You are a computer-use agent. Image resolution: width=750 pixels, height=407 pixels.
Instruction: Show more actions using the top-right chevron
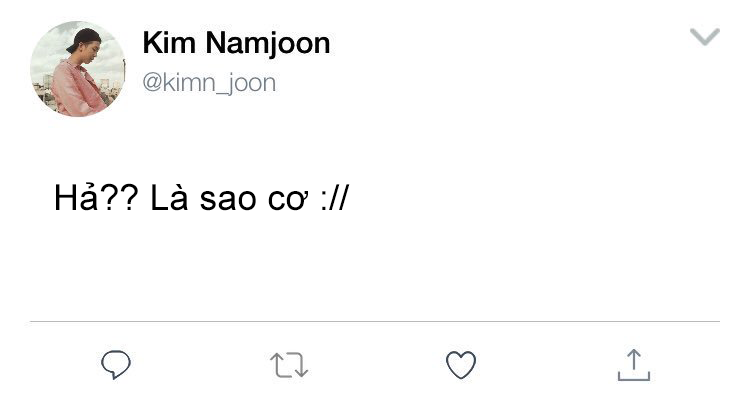coord(705,38)
